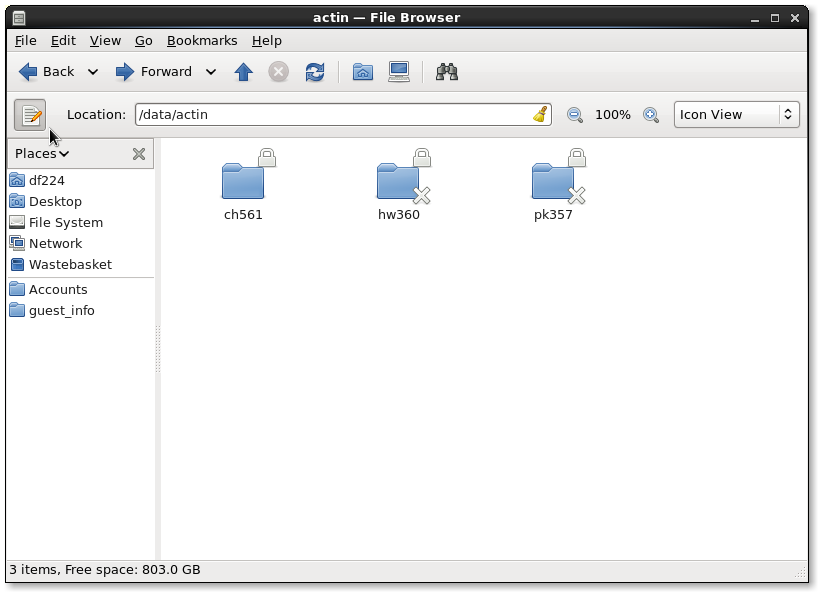Click the Forward navigation button
This screenshot has height=592, width=818.
(154, 72)
